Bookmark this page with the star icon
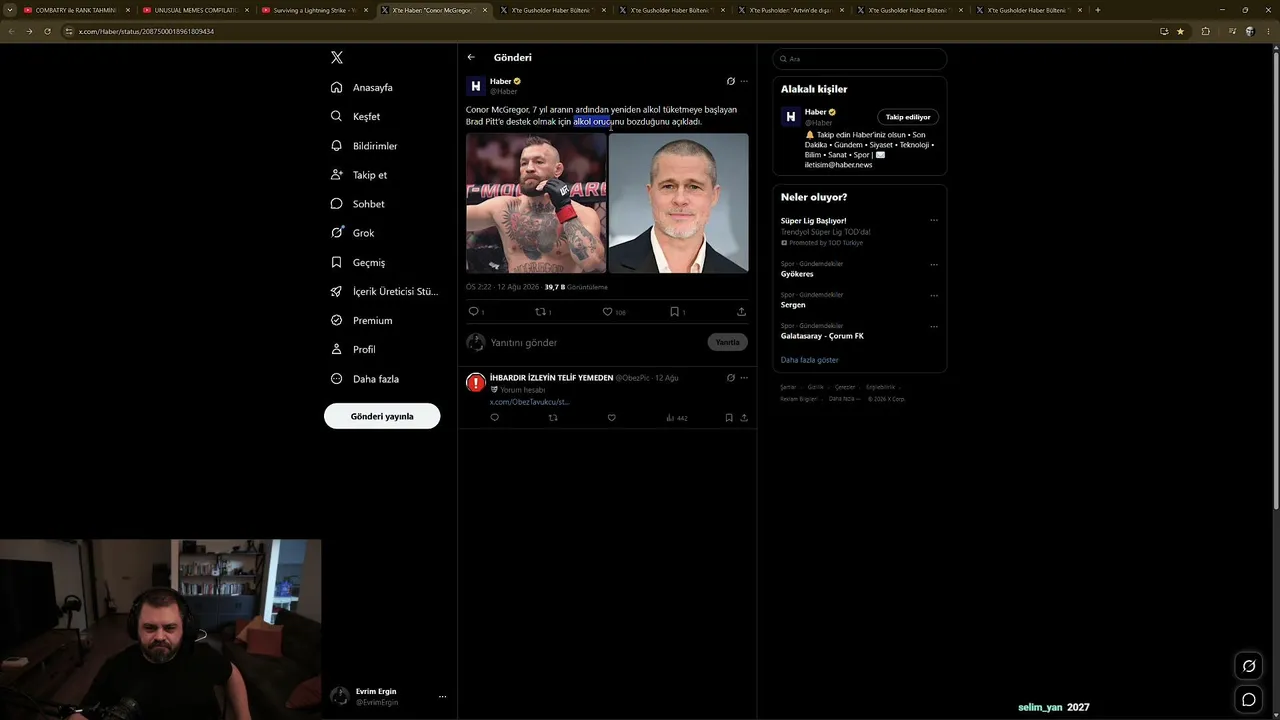 [x=1180, y=31]
